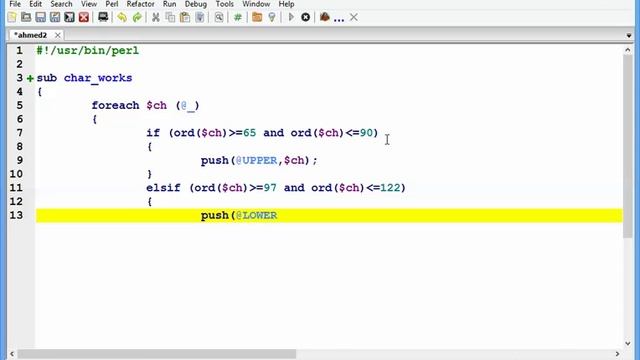Open the tab list dropdown arrow
Viewport: 640px width, 360px height.
[x=629, y=36]
